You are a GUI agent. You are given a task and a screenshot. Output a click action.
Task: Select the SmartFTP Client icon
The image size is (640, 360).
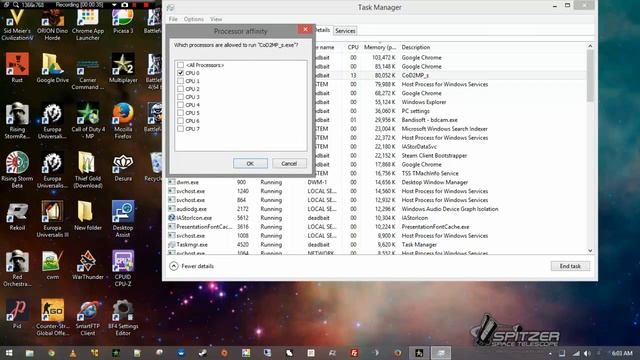click(88, 317)
